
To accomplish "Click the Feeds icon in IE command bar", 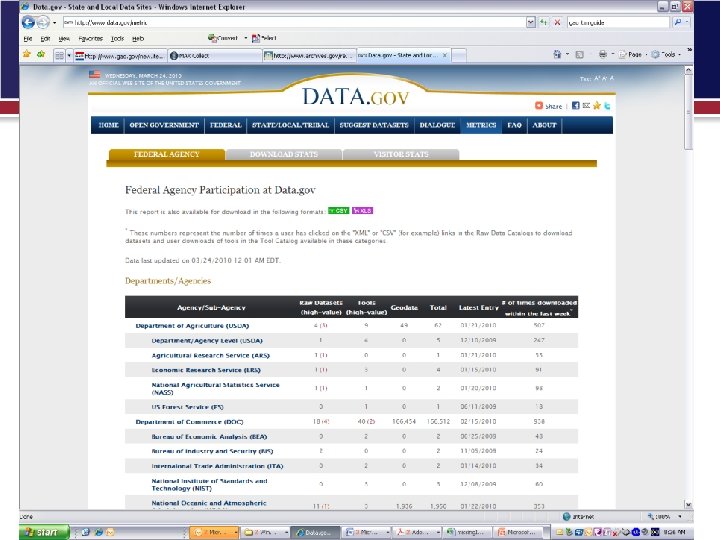I will (579, 54).
